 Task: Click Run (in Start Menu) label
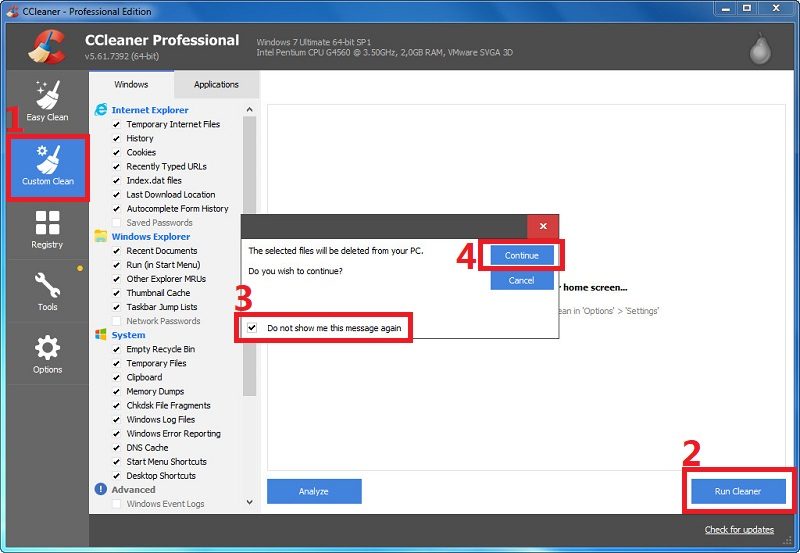point(163,265)
